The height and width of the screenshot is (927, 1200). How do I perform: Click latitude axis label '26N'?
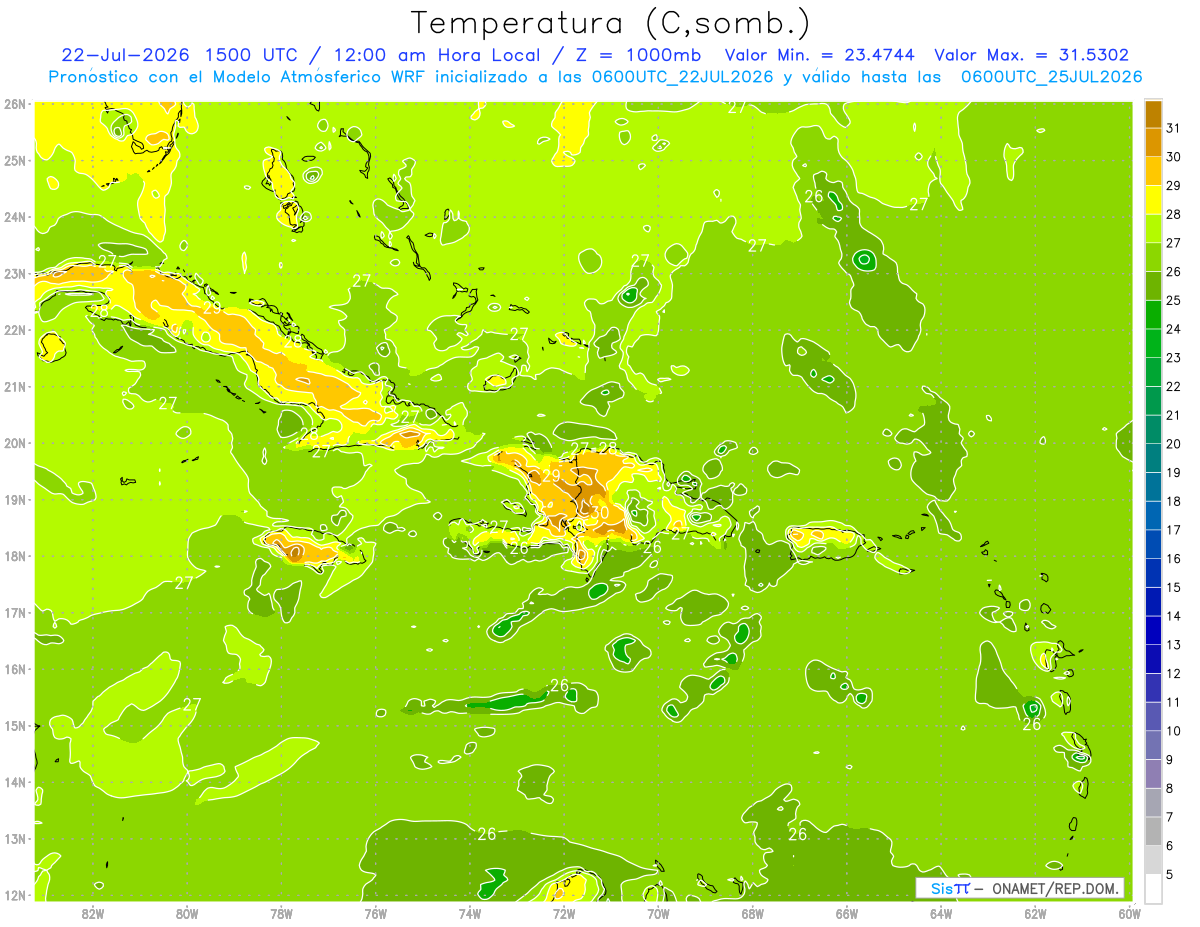pyautogui.click(x=14, y=103)
